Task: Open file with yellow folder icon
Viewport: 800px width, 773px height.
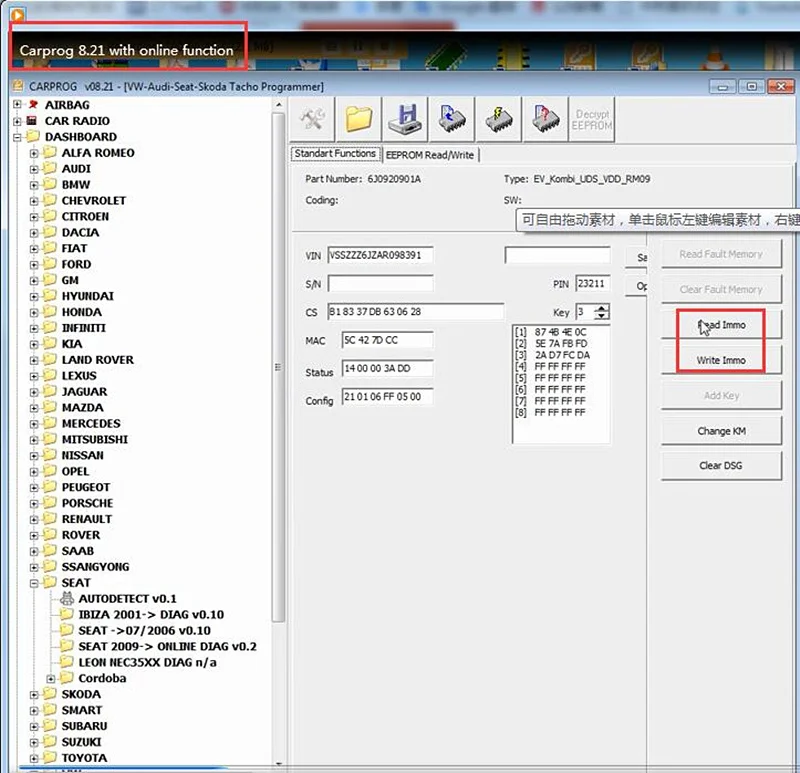Action: pos(359,119)
